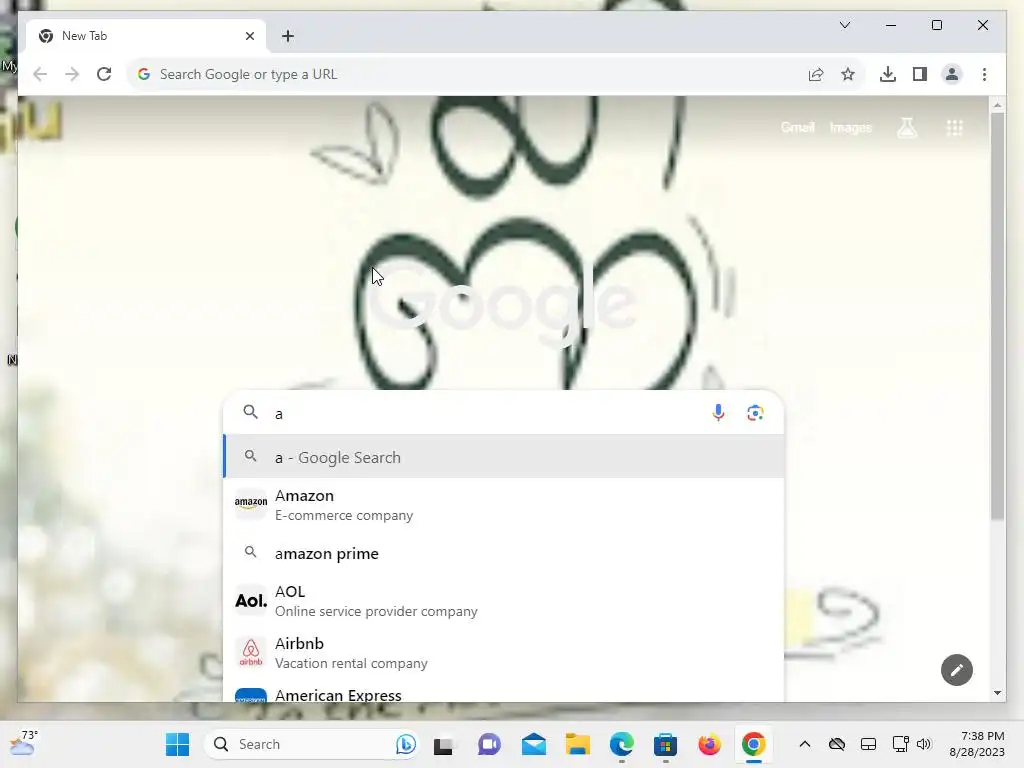Choose the 'amazon prime' suggestion
Image resolution: width=1024 pixels, height=768 pixels.
tap(504, 553)
